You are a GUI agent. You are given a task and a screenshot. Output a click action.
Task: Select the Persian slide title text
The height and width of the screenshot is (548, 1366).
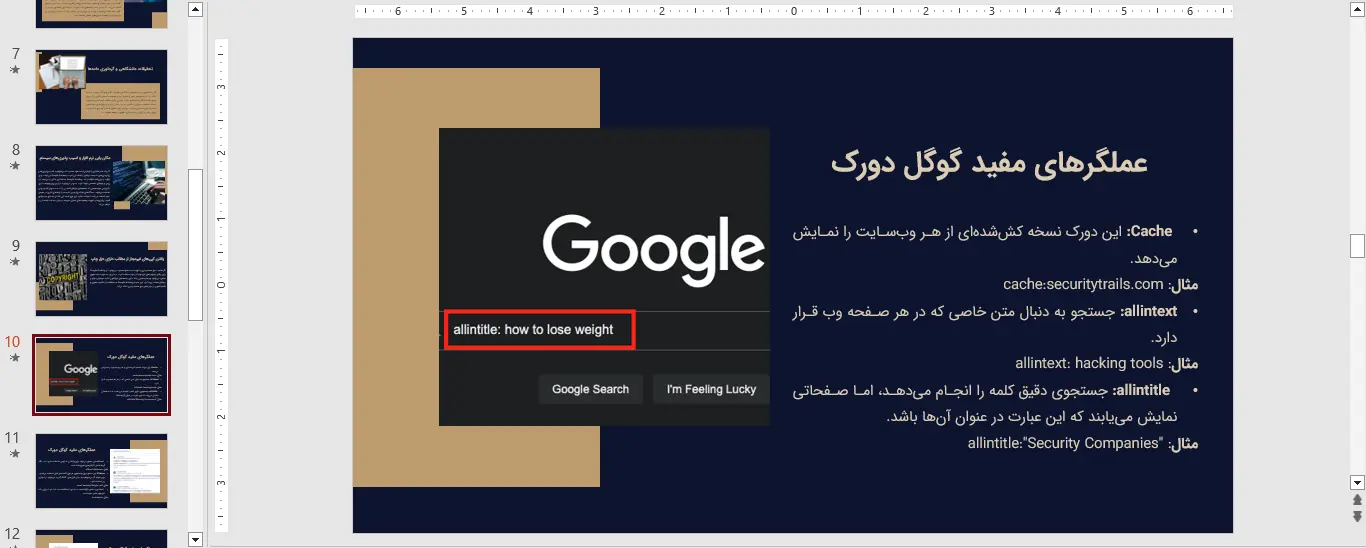click(989, 163)
